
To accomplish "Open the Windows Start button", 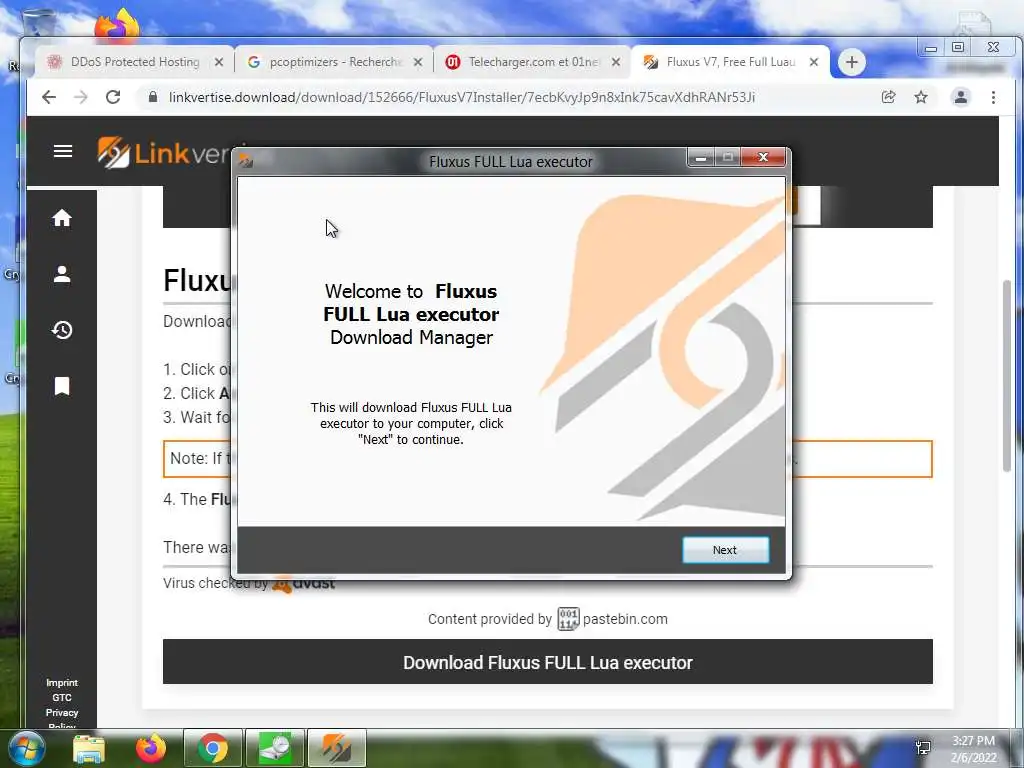I will point(25,748).
